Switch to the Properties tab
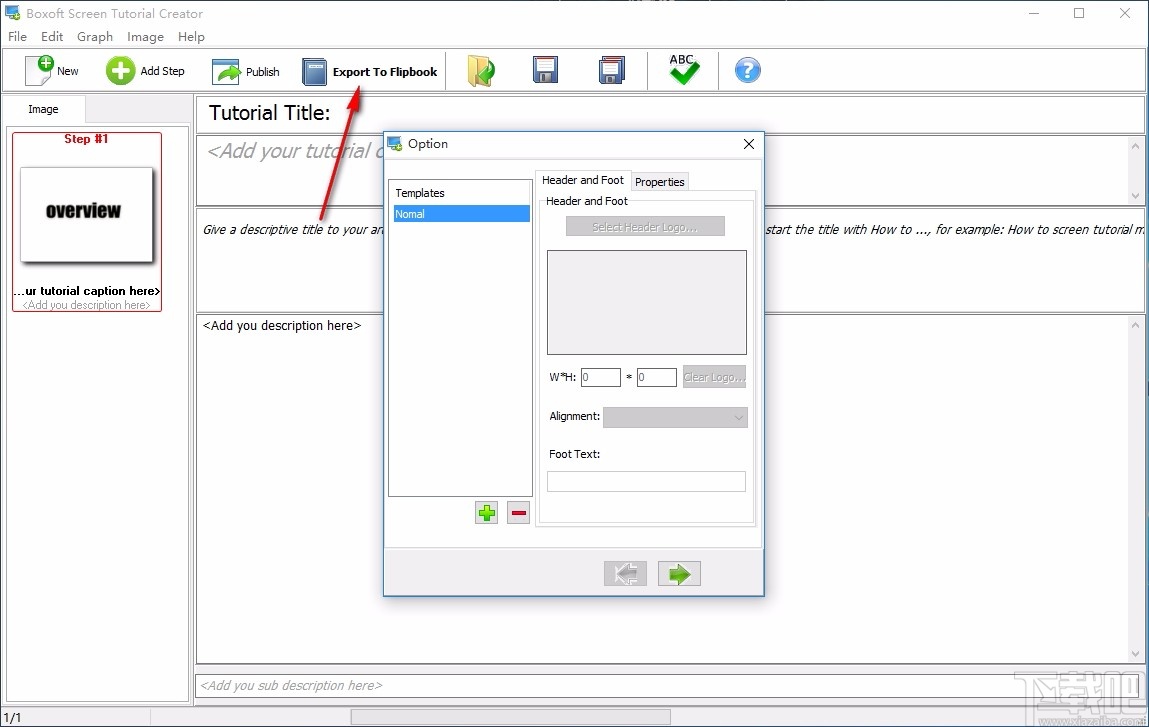The image size is (1149, 727). pos(659,181)
